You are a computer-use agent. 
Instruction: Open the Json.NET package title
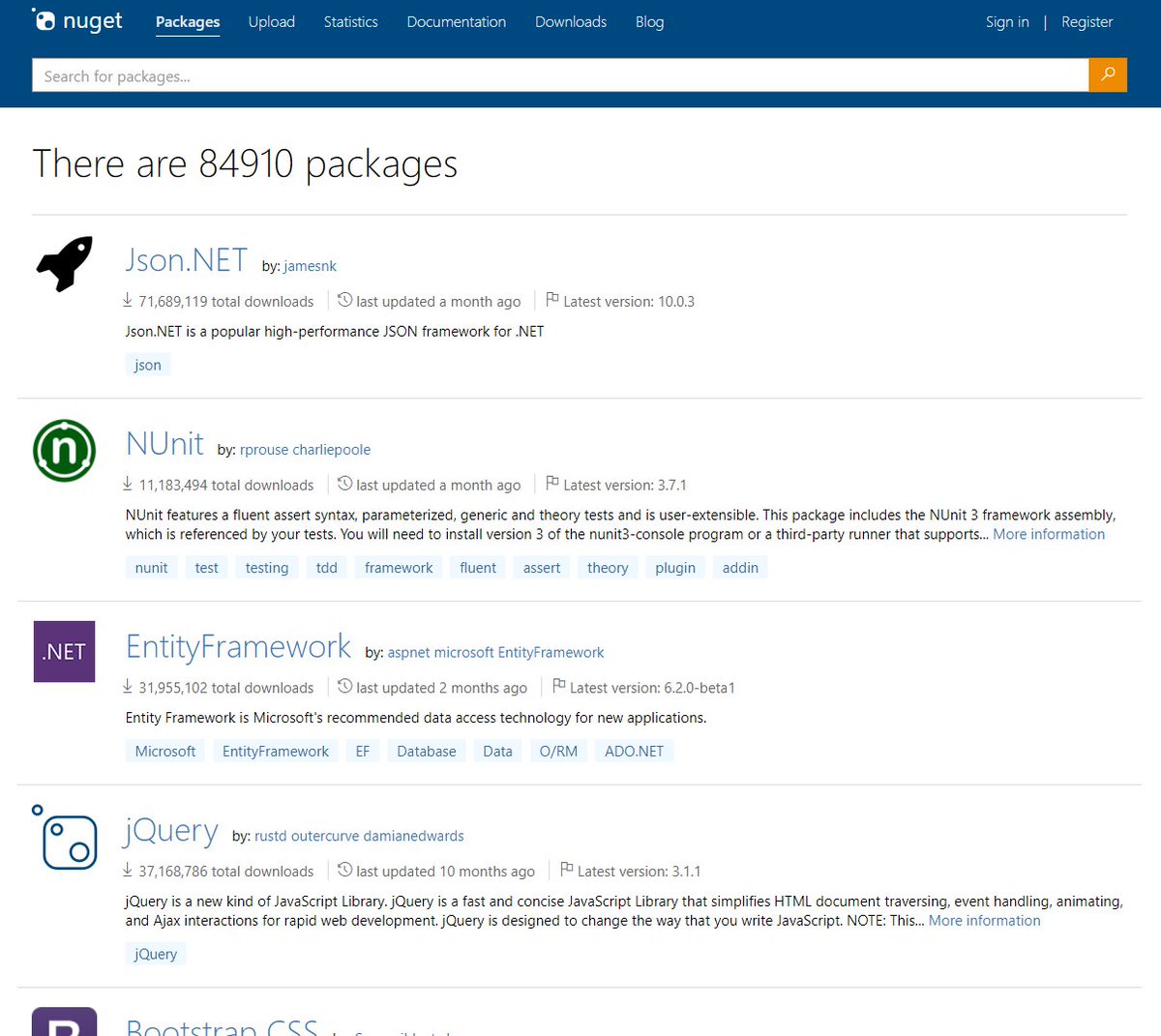[187, 260]
